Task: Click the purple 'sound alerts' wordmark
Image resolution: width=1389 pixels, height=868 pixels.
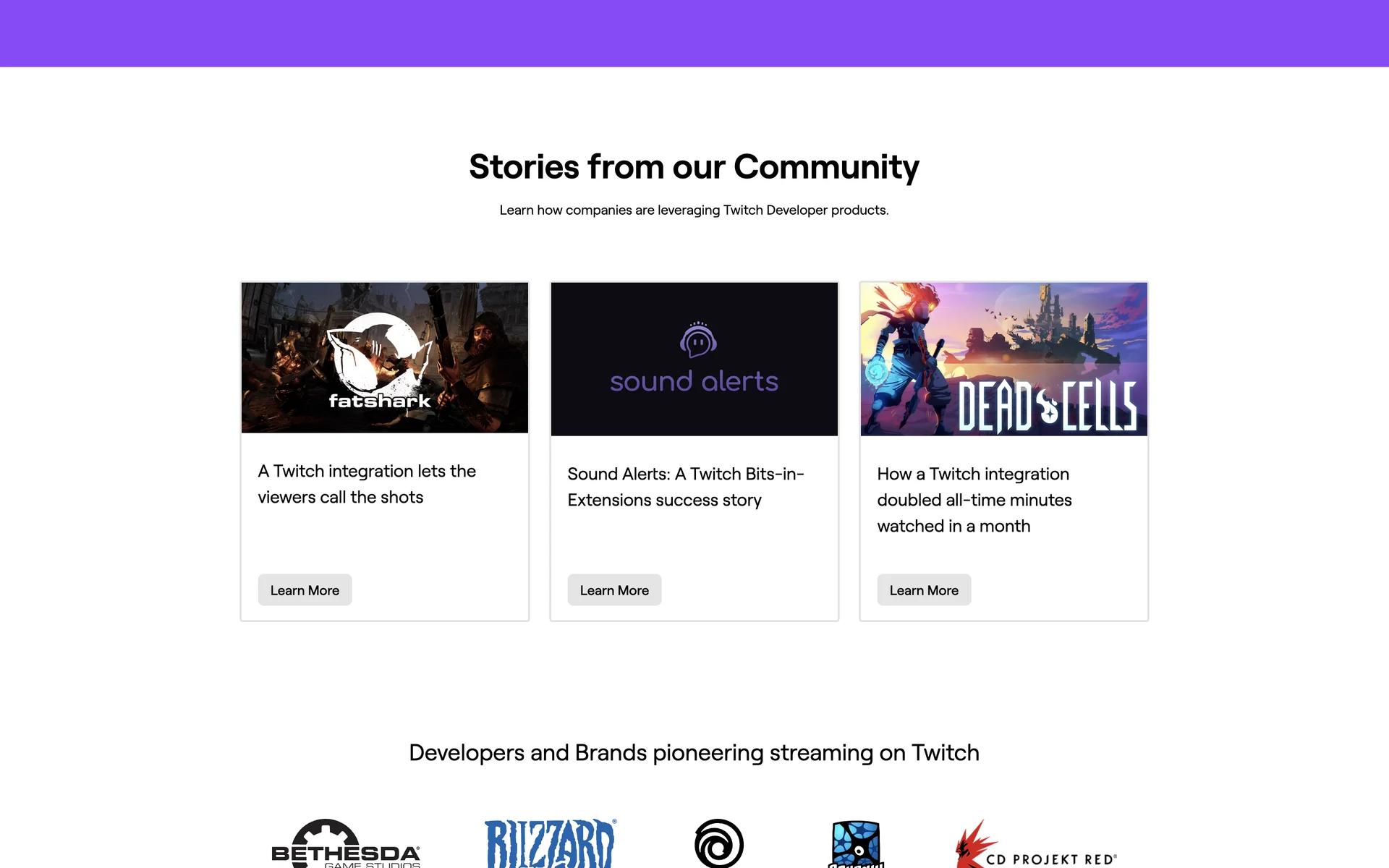Action: tap(694, 381)
